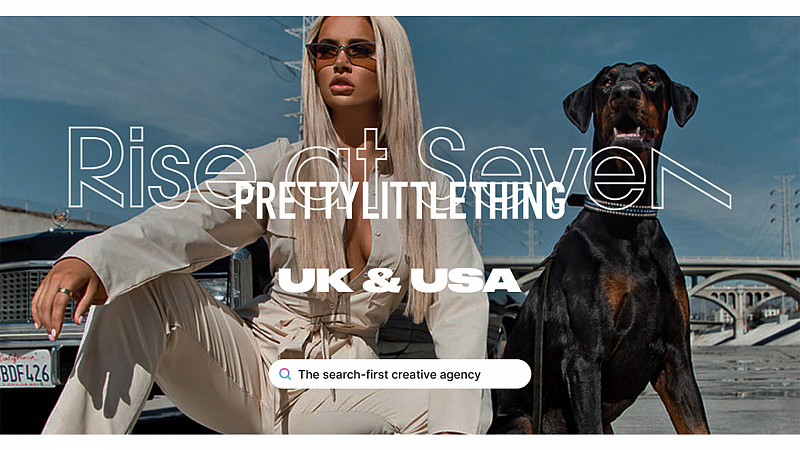Click the magnifying glass search icon
800x450 pixels.
coord(285,374)
